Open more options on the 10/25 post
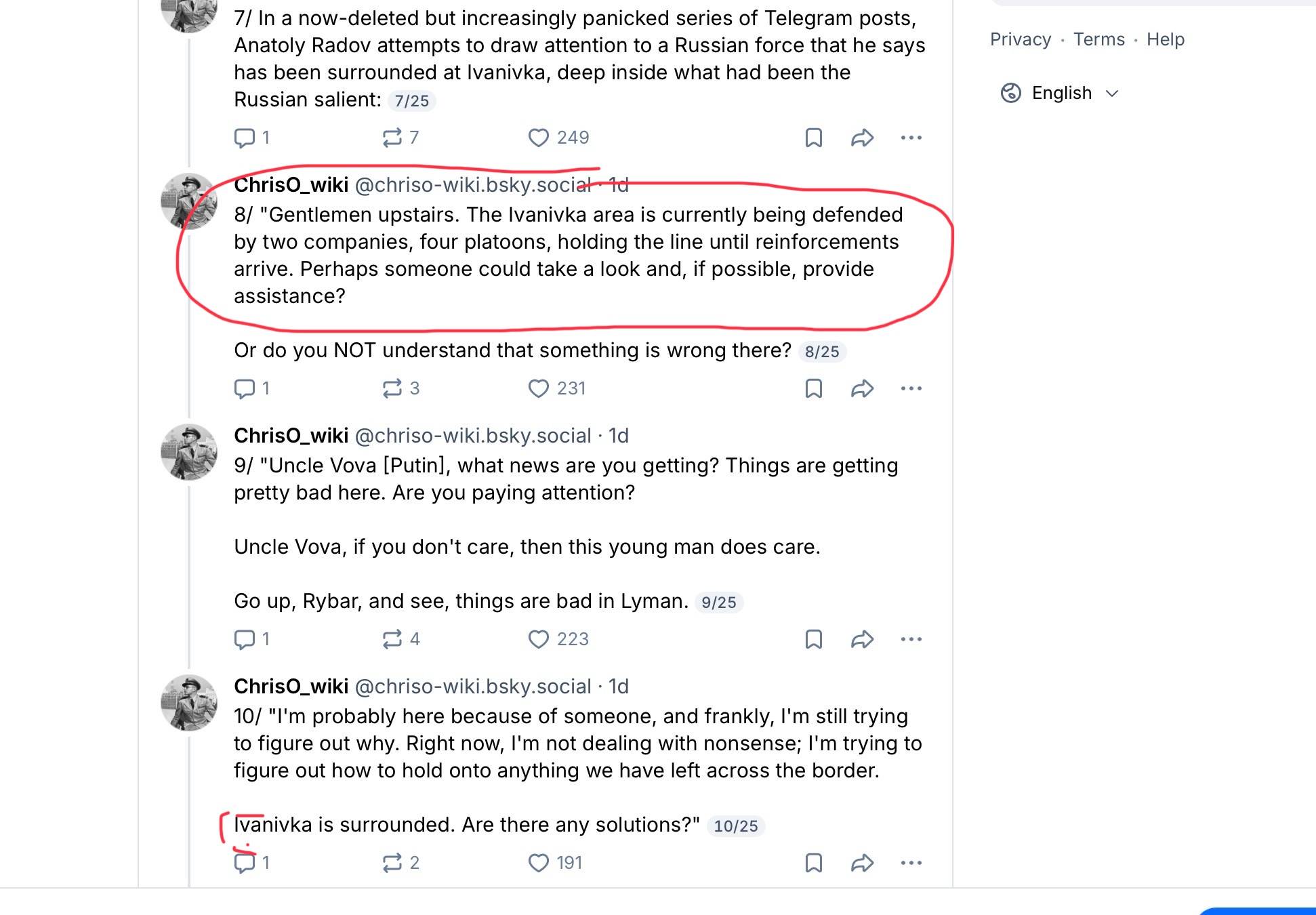The height and width of the screenshot is (915, 1316). [x=911, y=863]
